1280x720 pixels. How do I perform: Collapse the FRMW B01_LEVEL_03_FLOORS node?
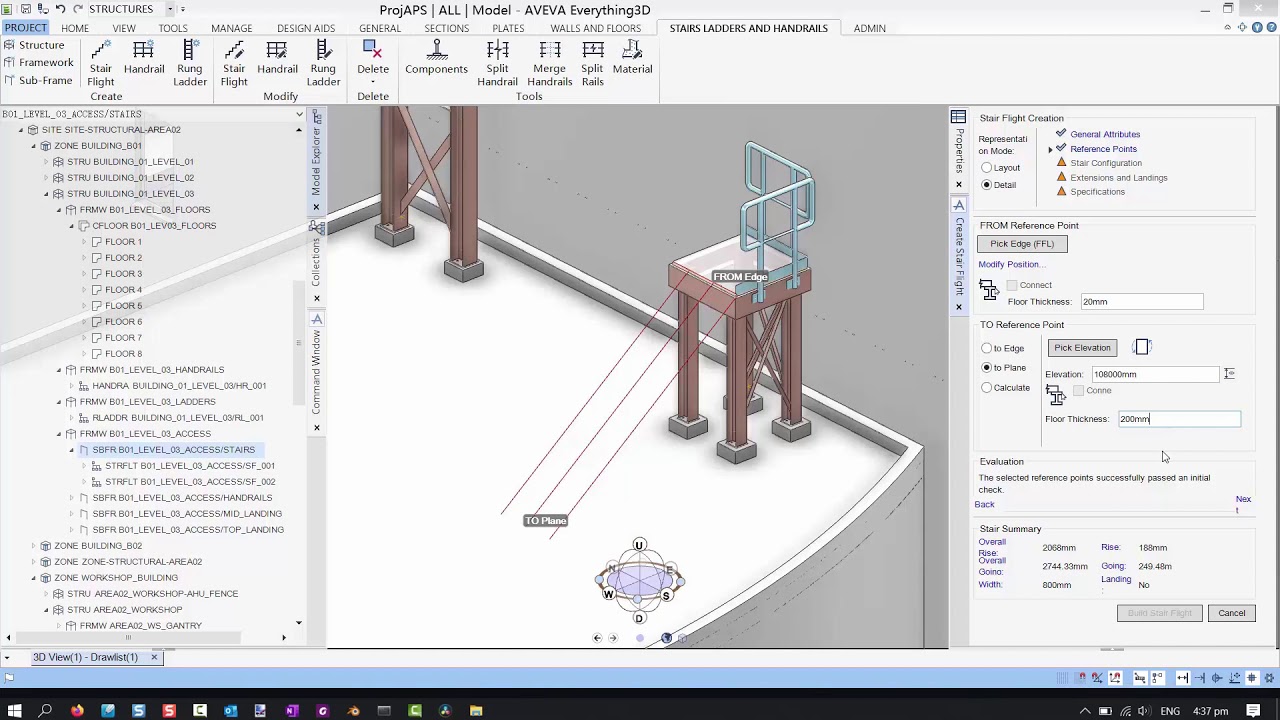coord(59,210)
